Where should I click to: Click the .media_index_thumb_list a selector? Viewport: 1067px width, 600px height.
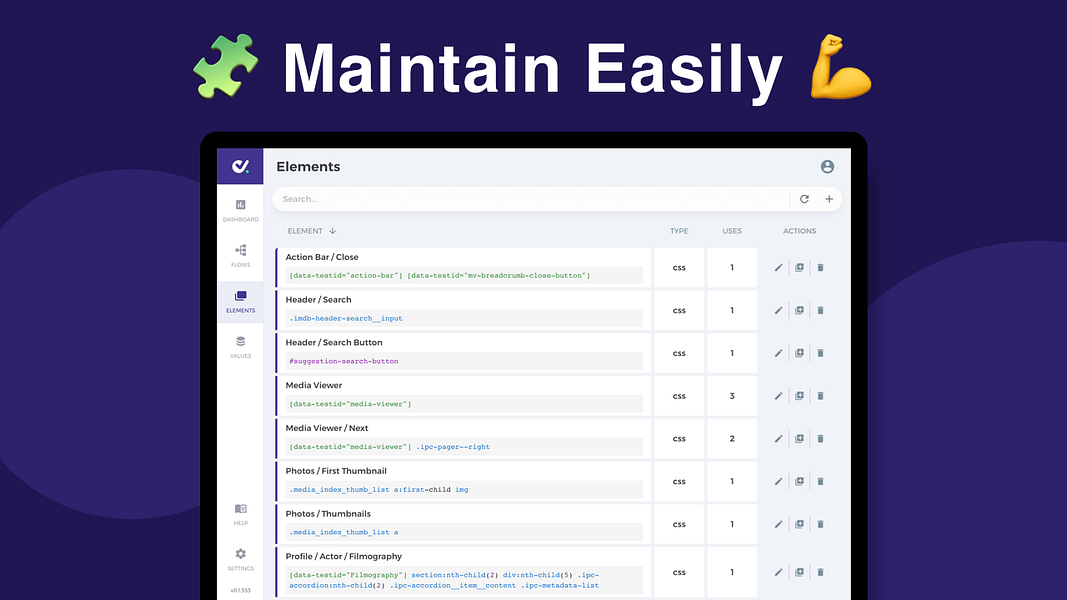coord(344,533)
